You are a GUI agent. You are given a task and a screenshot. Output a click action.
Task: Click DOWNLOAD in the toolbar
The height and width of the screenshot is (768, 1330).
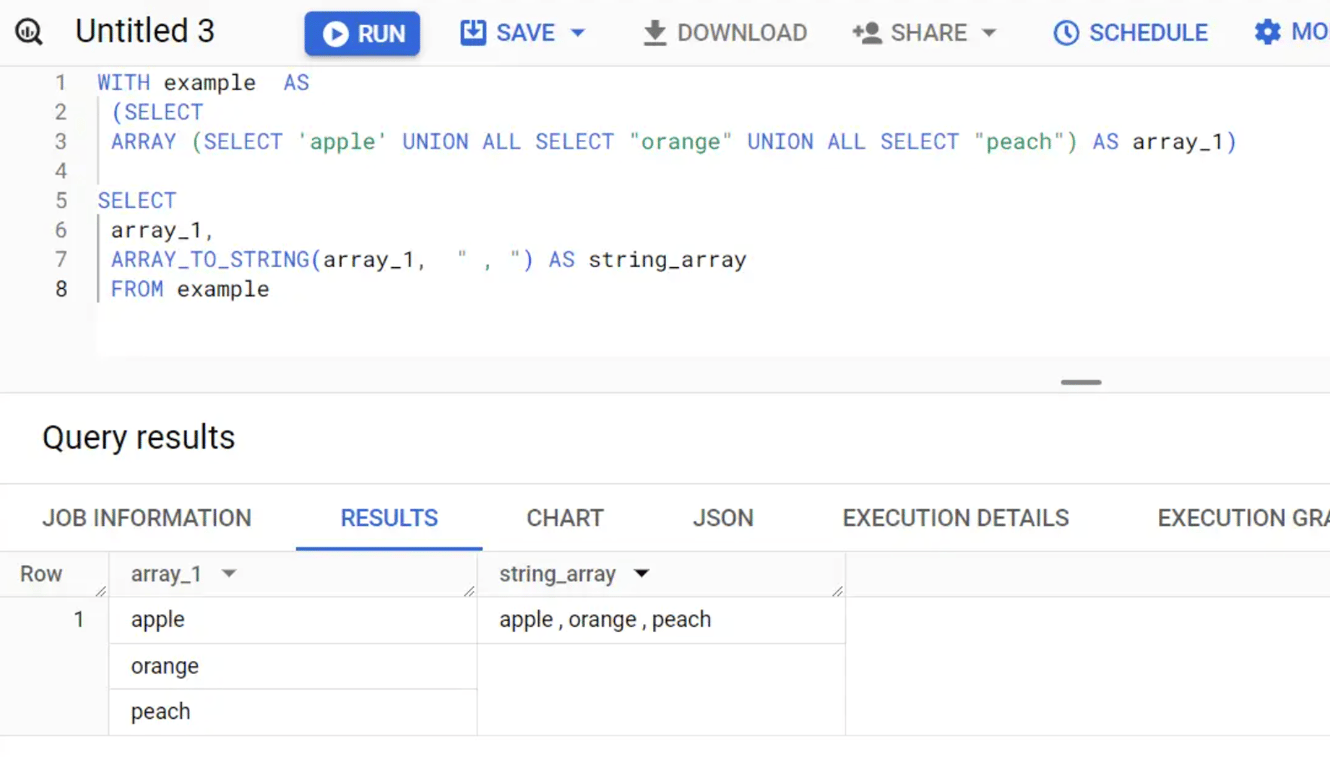725,32
